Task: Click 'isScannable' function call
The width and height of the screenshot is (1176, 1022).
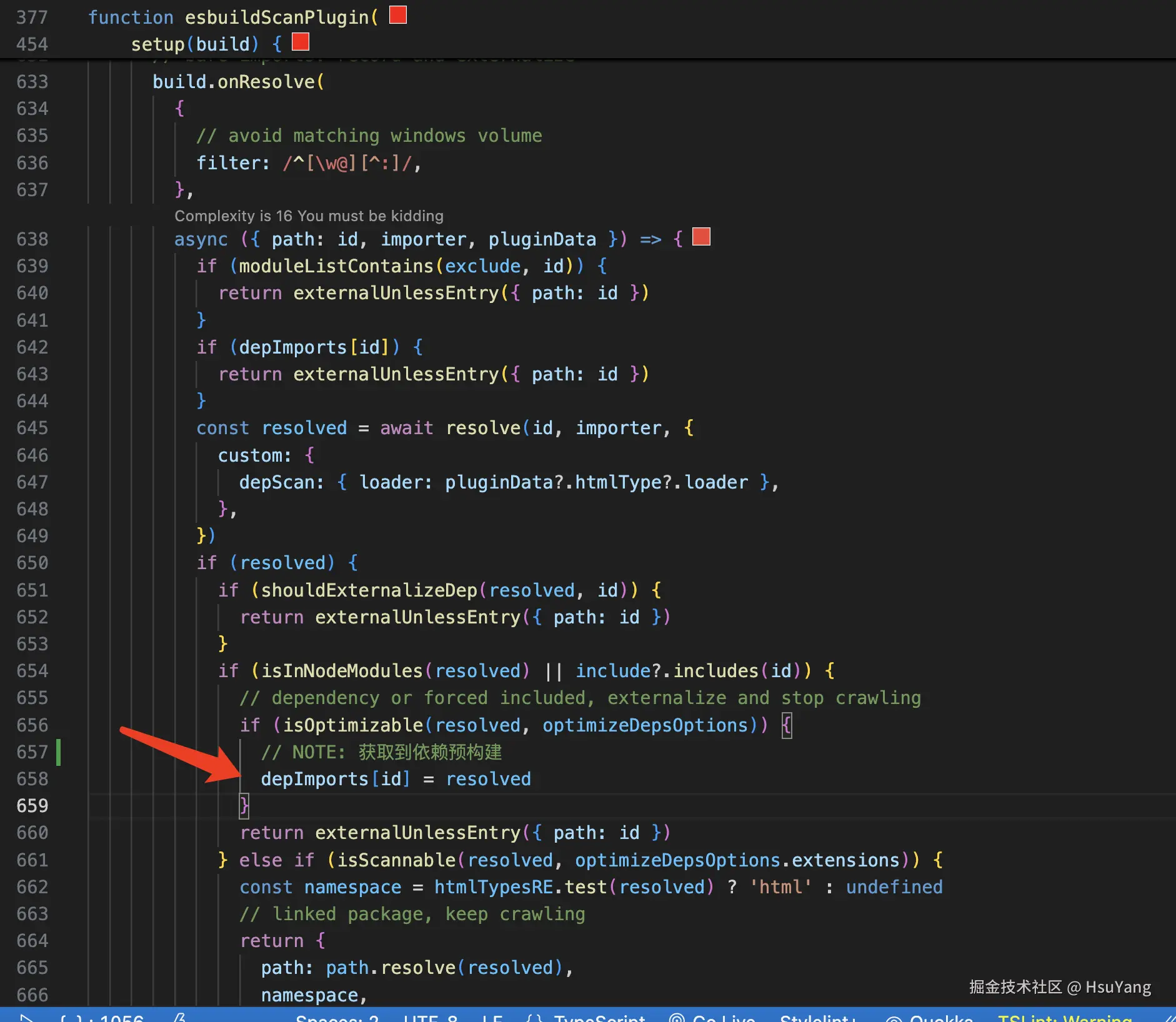Action: (x=396, y=860)
